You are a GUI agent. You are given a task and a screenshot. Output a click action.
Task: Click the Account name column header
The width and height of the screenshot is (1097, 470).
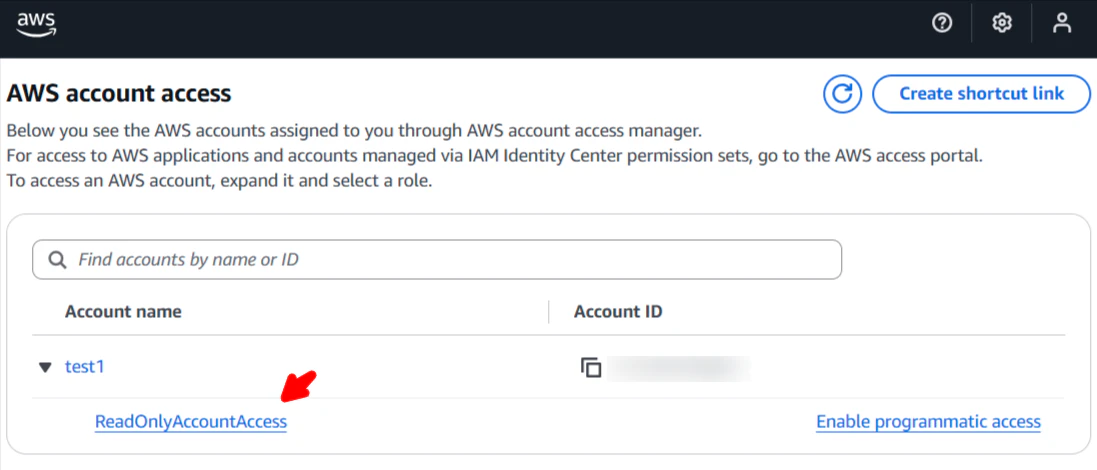123,312
